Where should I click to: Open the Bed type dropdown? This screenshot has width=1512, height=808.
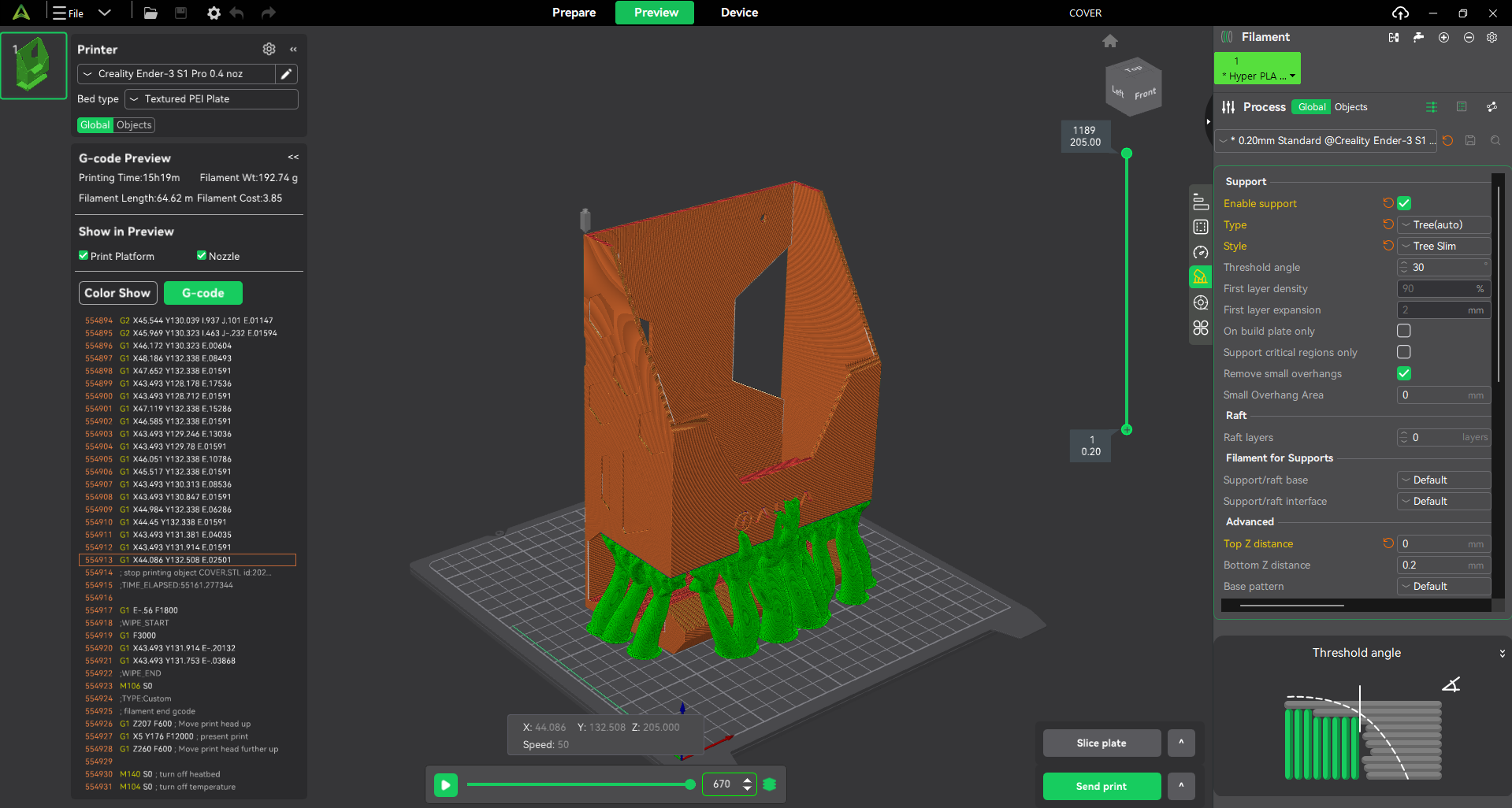pyautogui.click(x=211, y=99)
